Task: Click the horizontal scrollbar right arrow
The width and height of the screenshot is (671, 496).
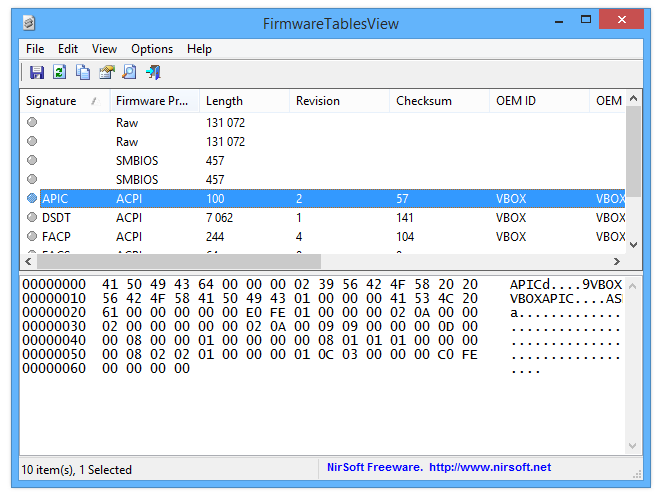Action: pyautogui.click(x=617, y=261)
